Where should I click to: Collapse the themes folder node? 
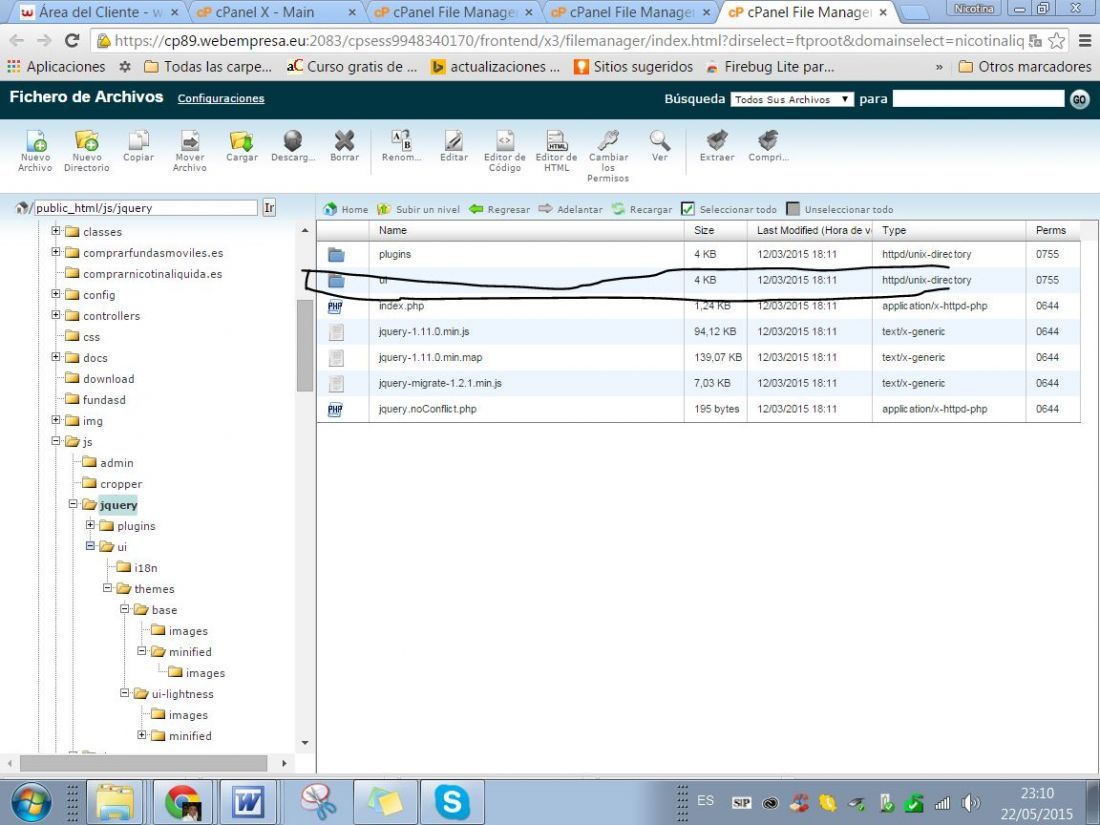[x=107, y=588]
